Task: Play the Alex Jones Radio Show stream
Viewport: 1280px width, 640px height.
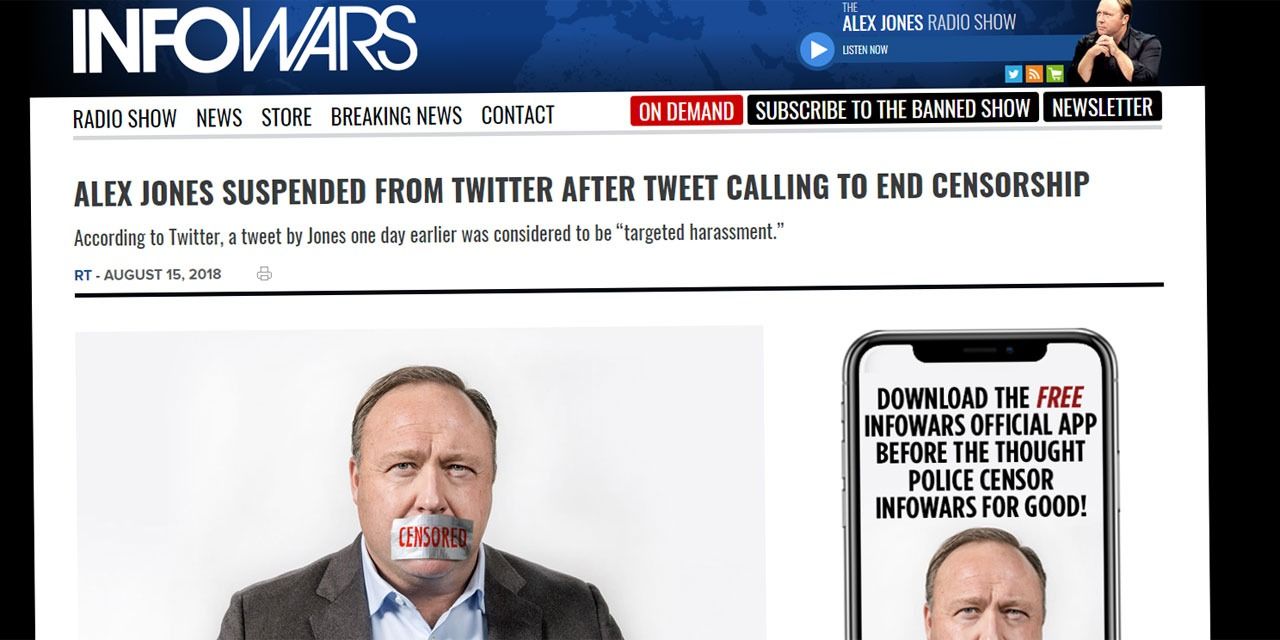Action: click(817, 50)
